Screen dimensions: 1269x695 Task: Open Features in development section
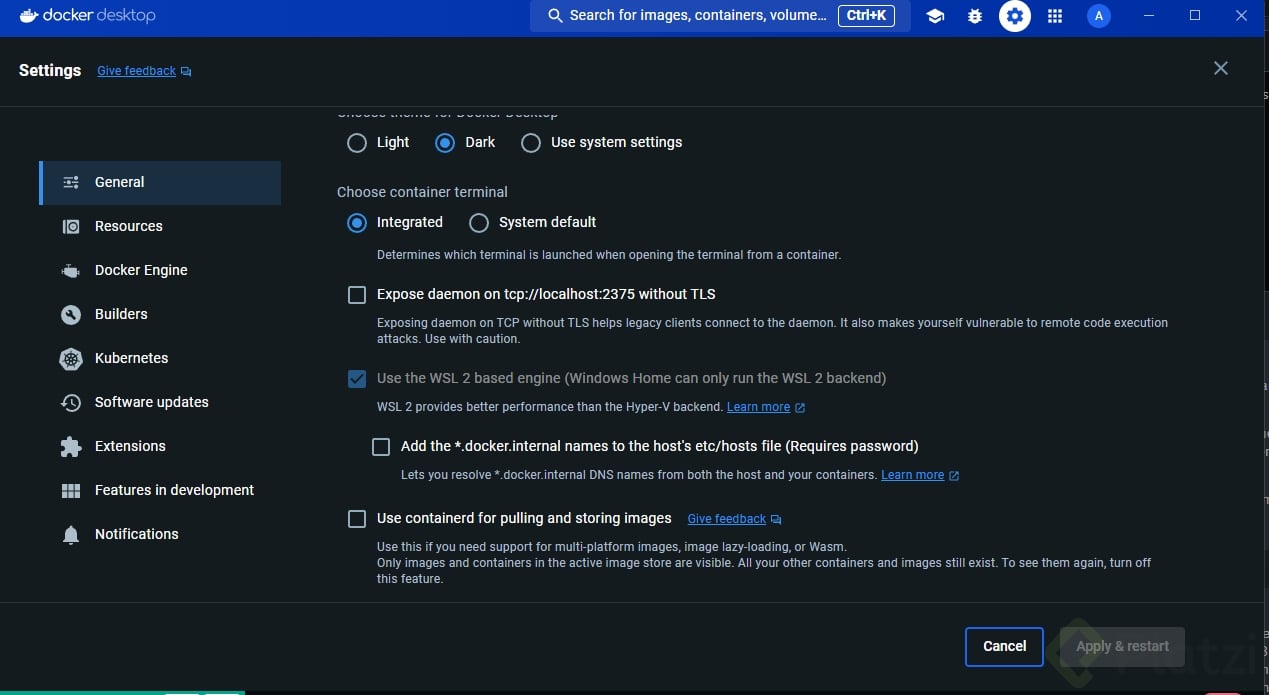160,490
